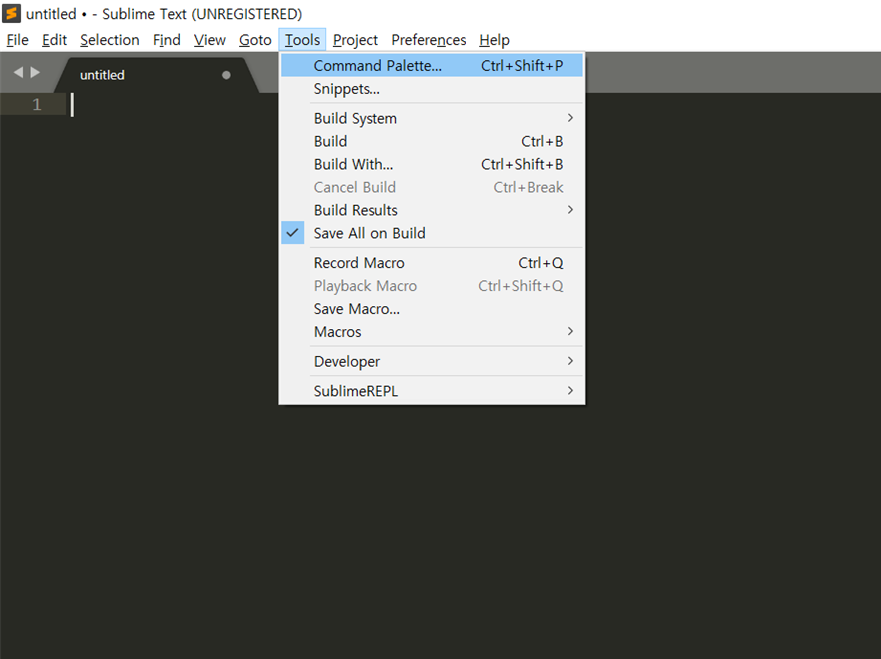
Task: Expand the Developer submenu
Action: pos(432,361)
